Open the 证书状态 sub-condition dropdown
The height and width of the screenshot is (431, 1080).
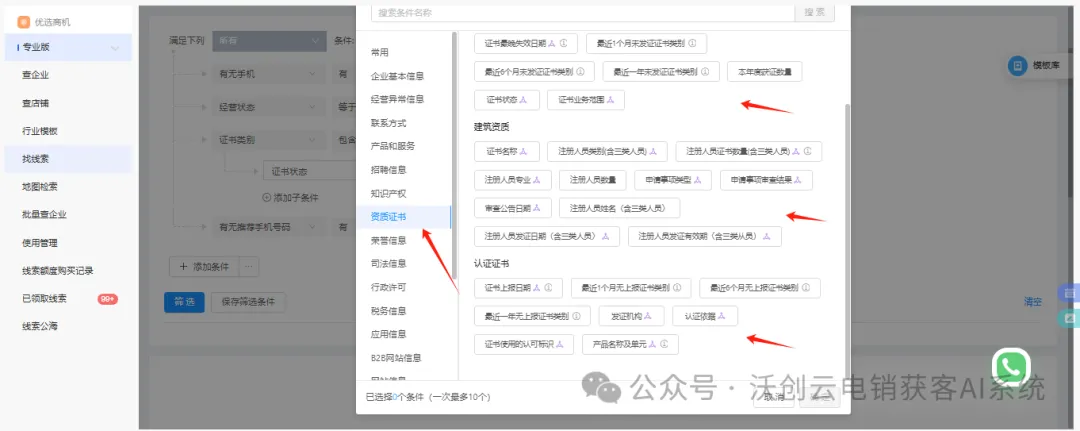tap(310, 171)
